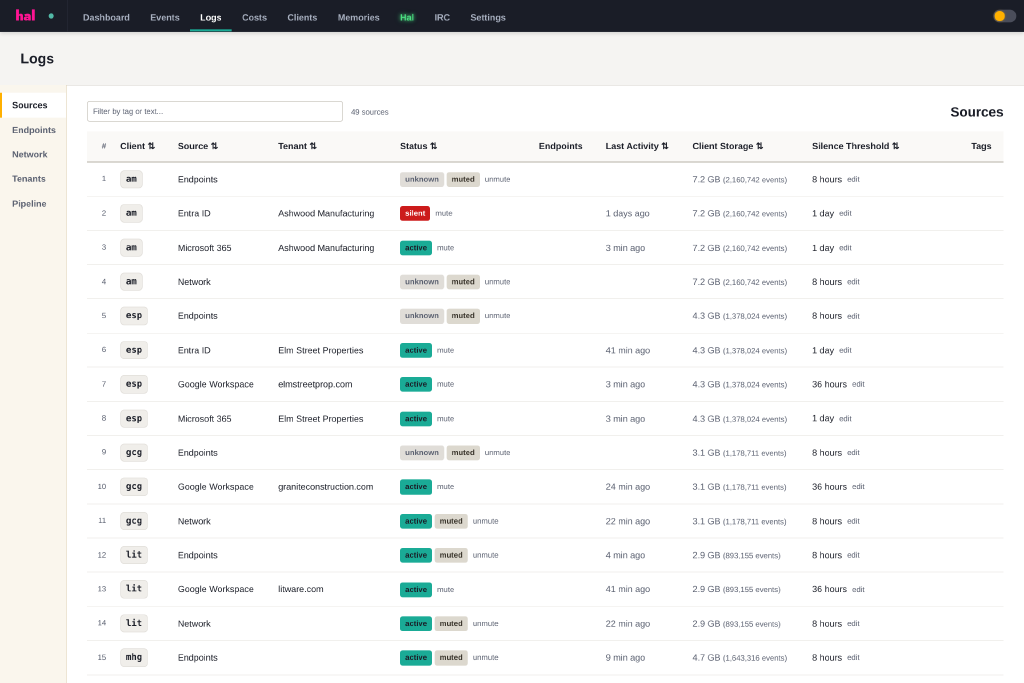This screenshot has width=1024, height=683.
Task: Sort table by Source column
Action: click(x=197, y=146)
